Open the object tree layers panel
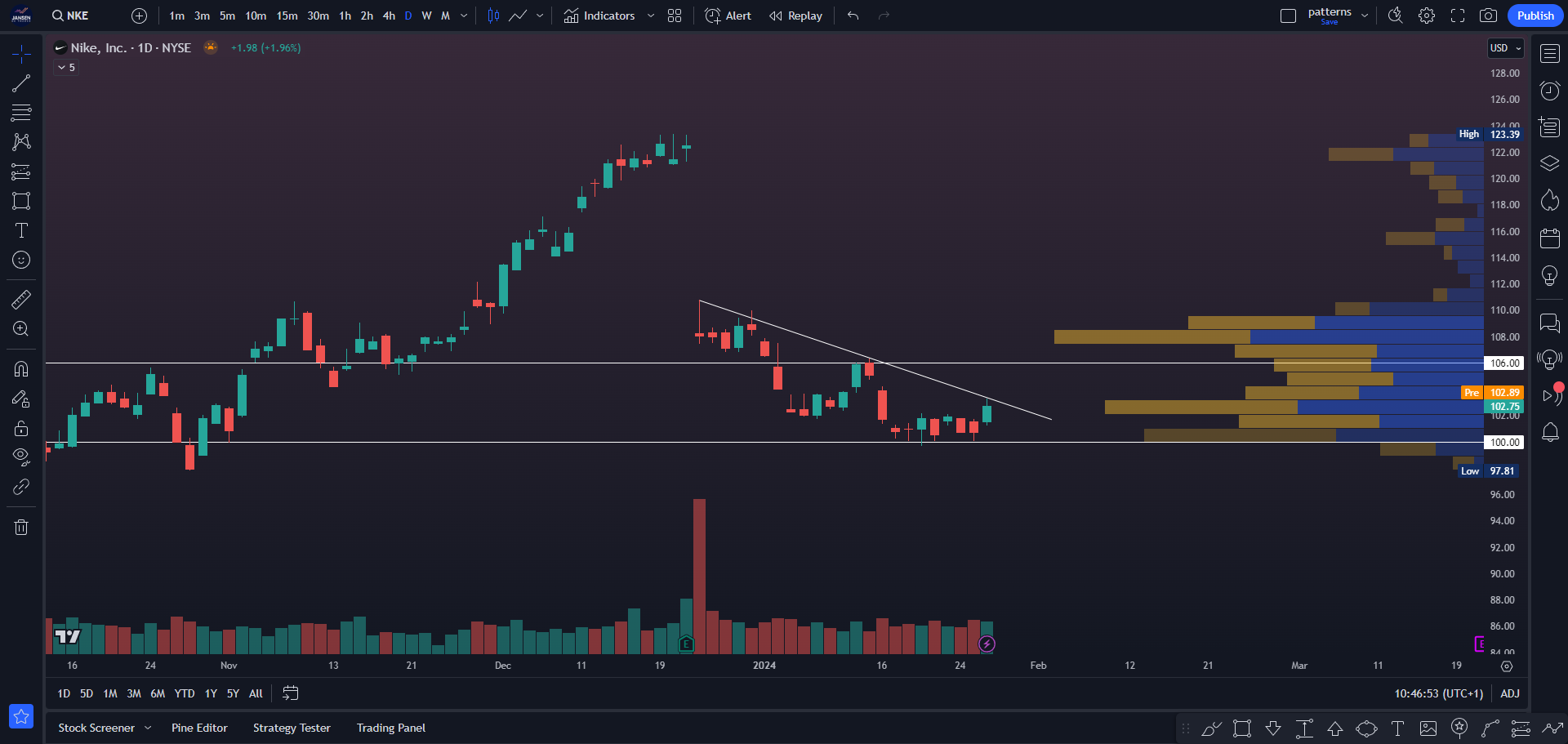 1550,164
